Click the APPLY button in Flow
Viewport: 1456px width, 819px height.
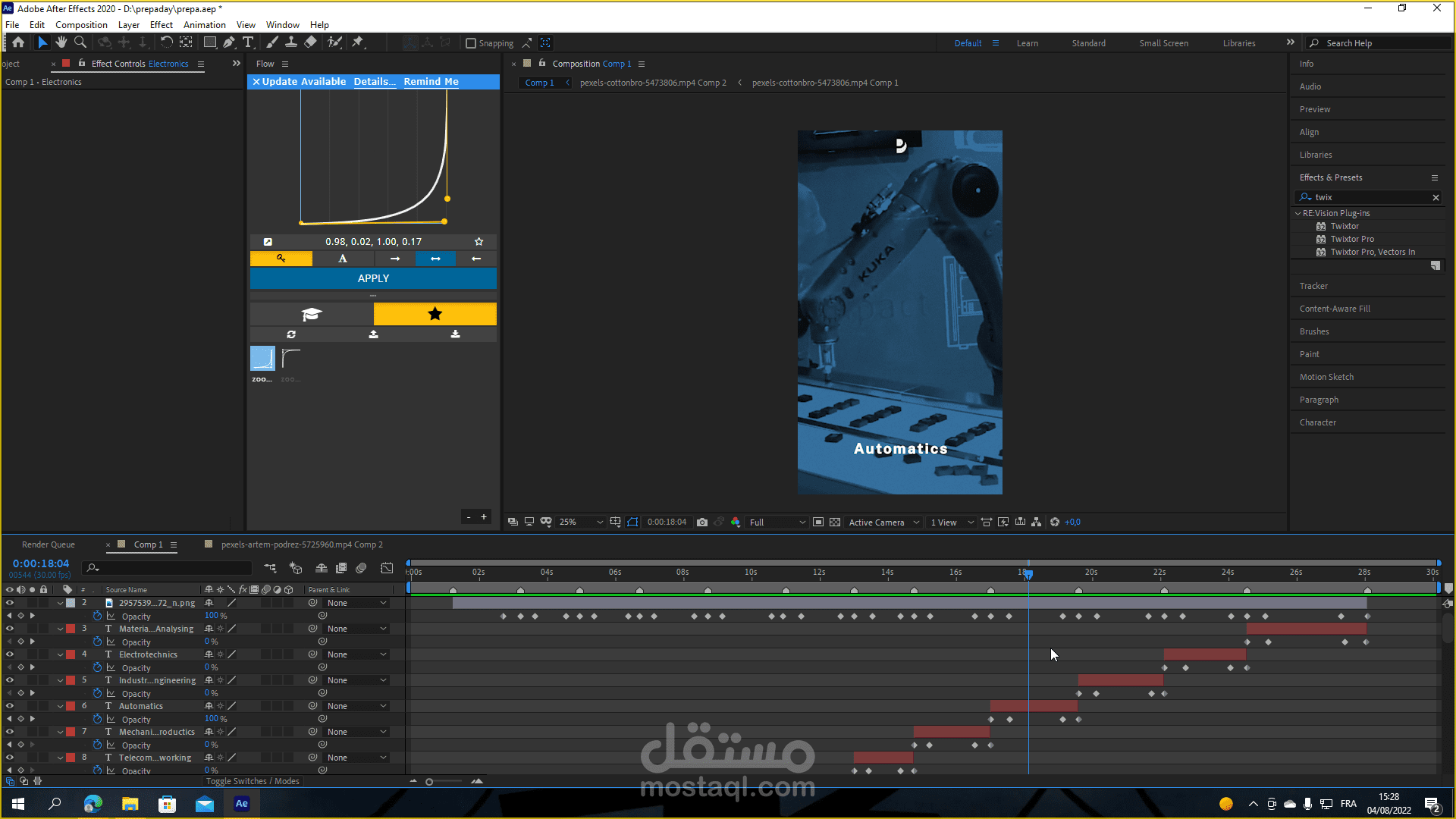click(373, 278)
